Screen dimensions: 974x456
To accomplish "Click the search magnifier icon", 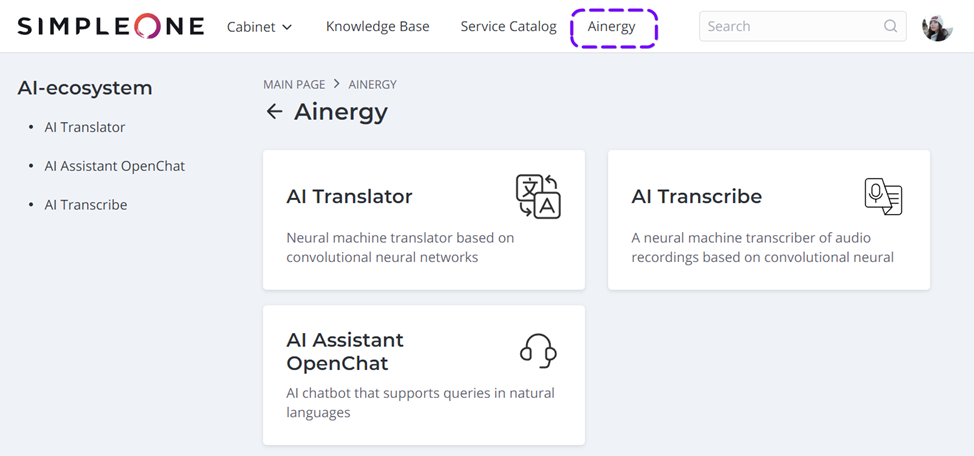I will pyautogui.click(x=890, y=27).
